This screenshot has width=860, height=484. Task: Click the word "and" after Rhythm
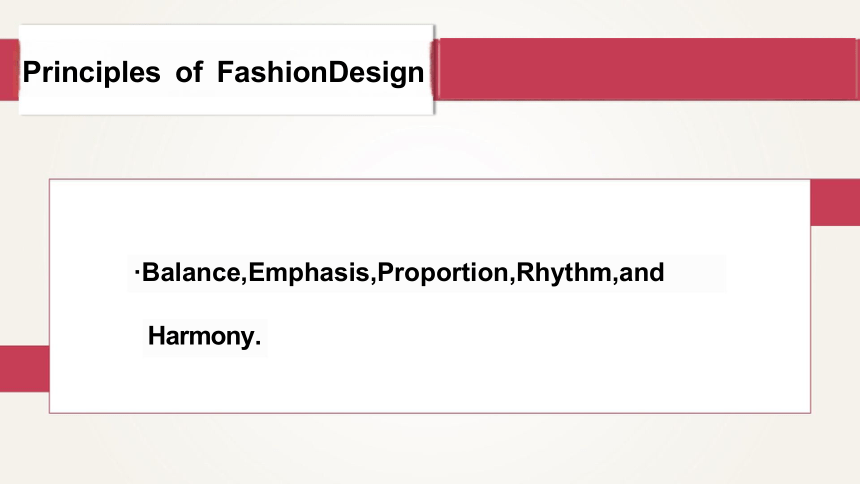[642, 273]
